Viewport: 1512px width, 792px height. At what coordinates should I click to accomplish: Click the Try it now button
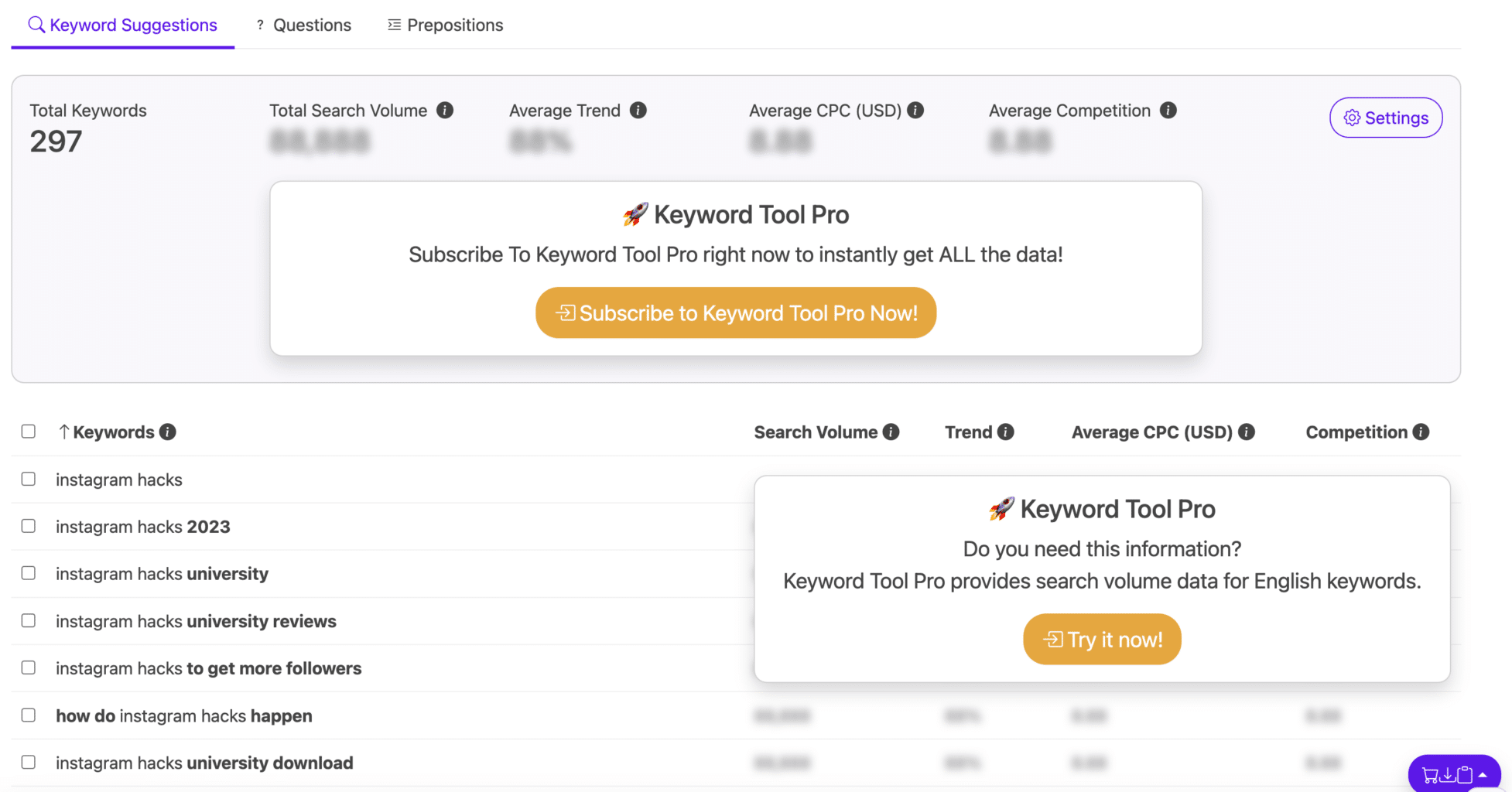pyautogui.click(x=1102, y=639)
